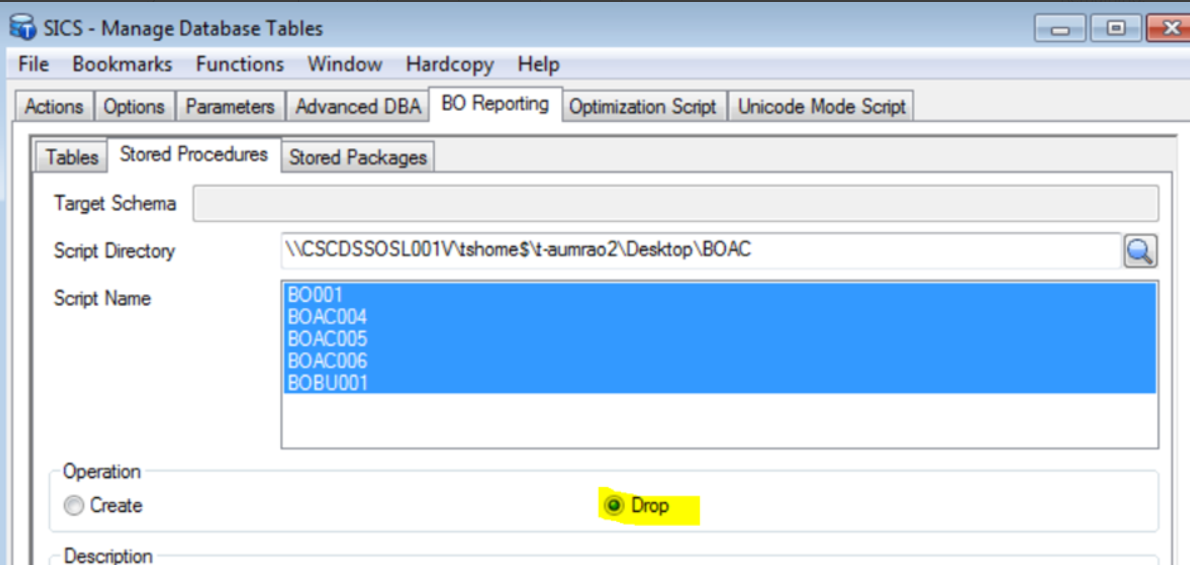
Task: Select the Create operation radio button
Action: (74, 506)
